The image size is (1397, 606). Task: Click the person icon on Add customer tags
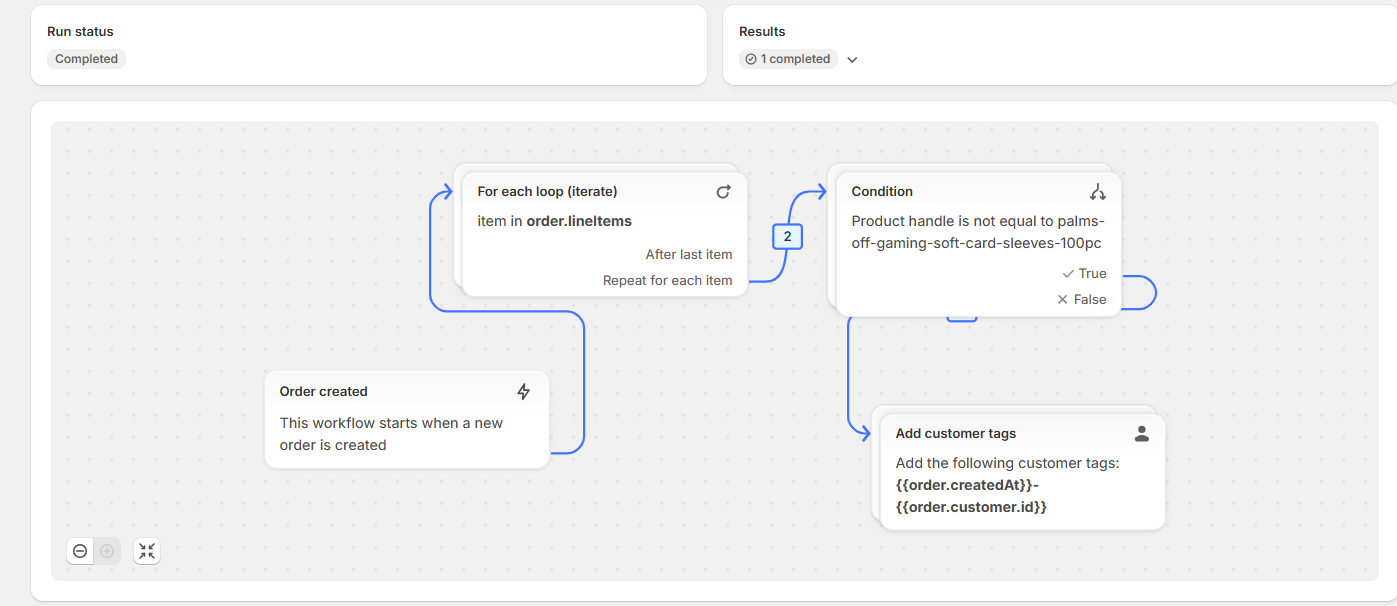pos(1142,433)
